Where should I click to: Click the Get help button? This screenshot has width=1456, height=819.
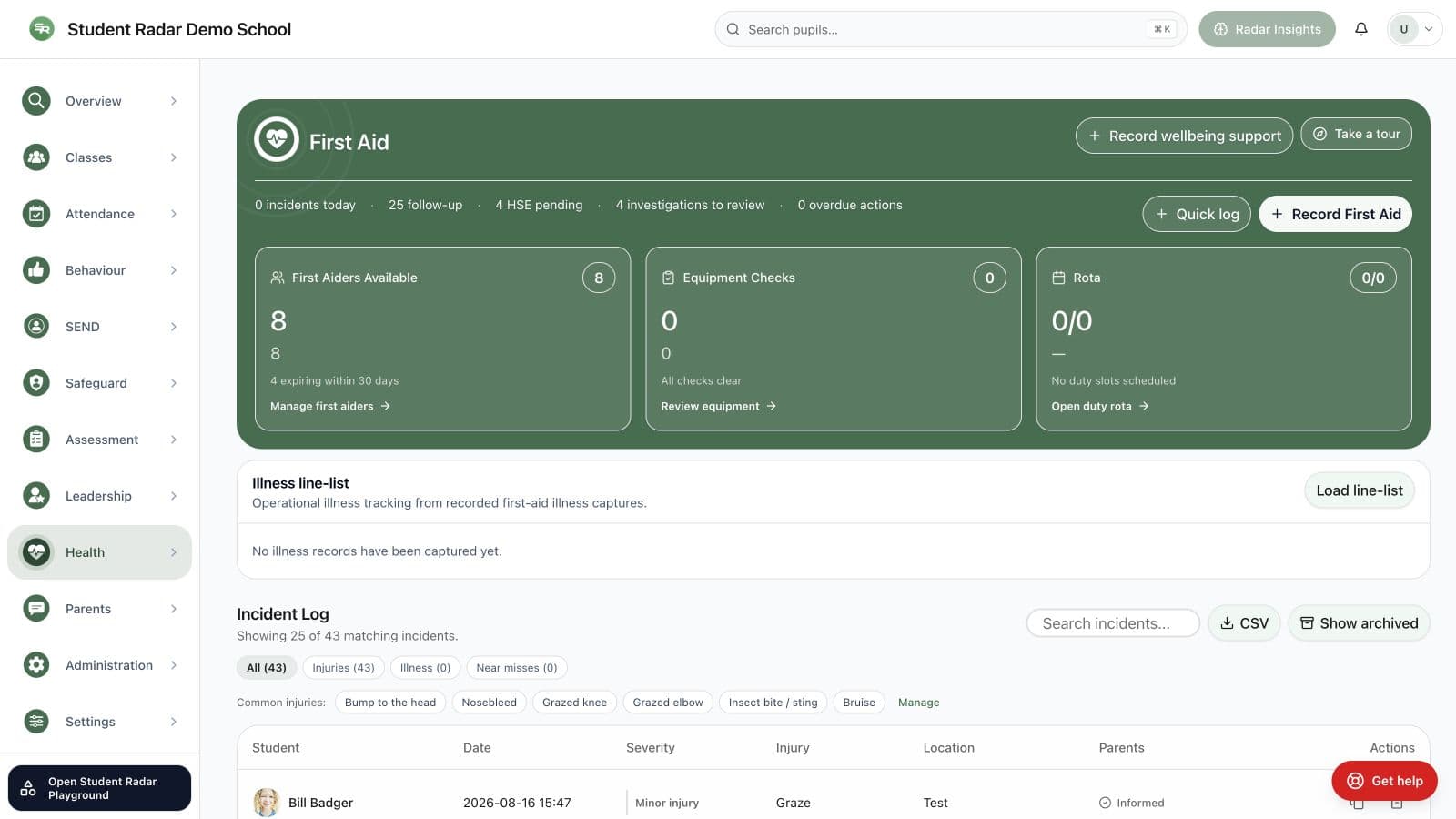[x=1384, y=781]
